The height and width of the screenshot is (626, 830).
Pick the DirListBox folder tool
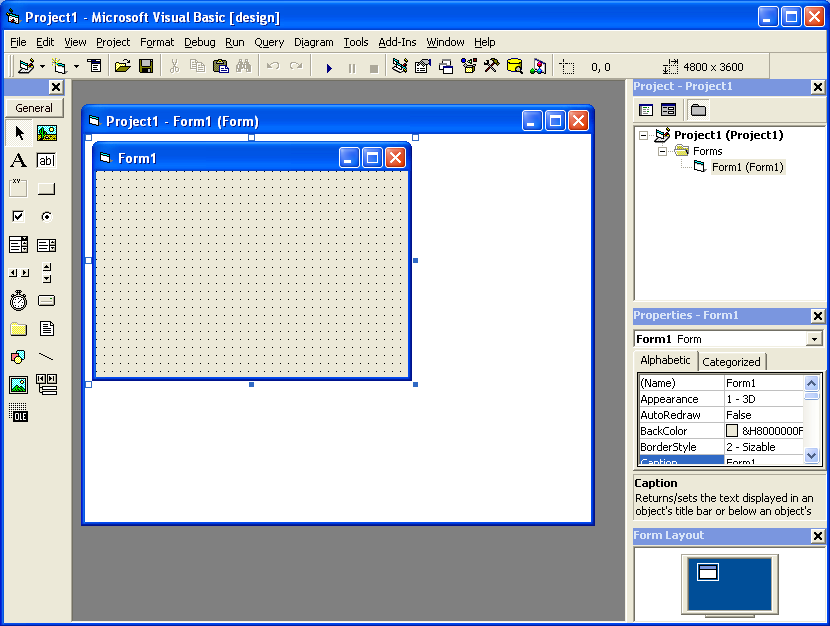[19, 329]
